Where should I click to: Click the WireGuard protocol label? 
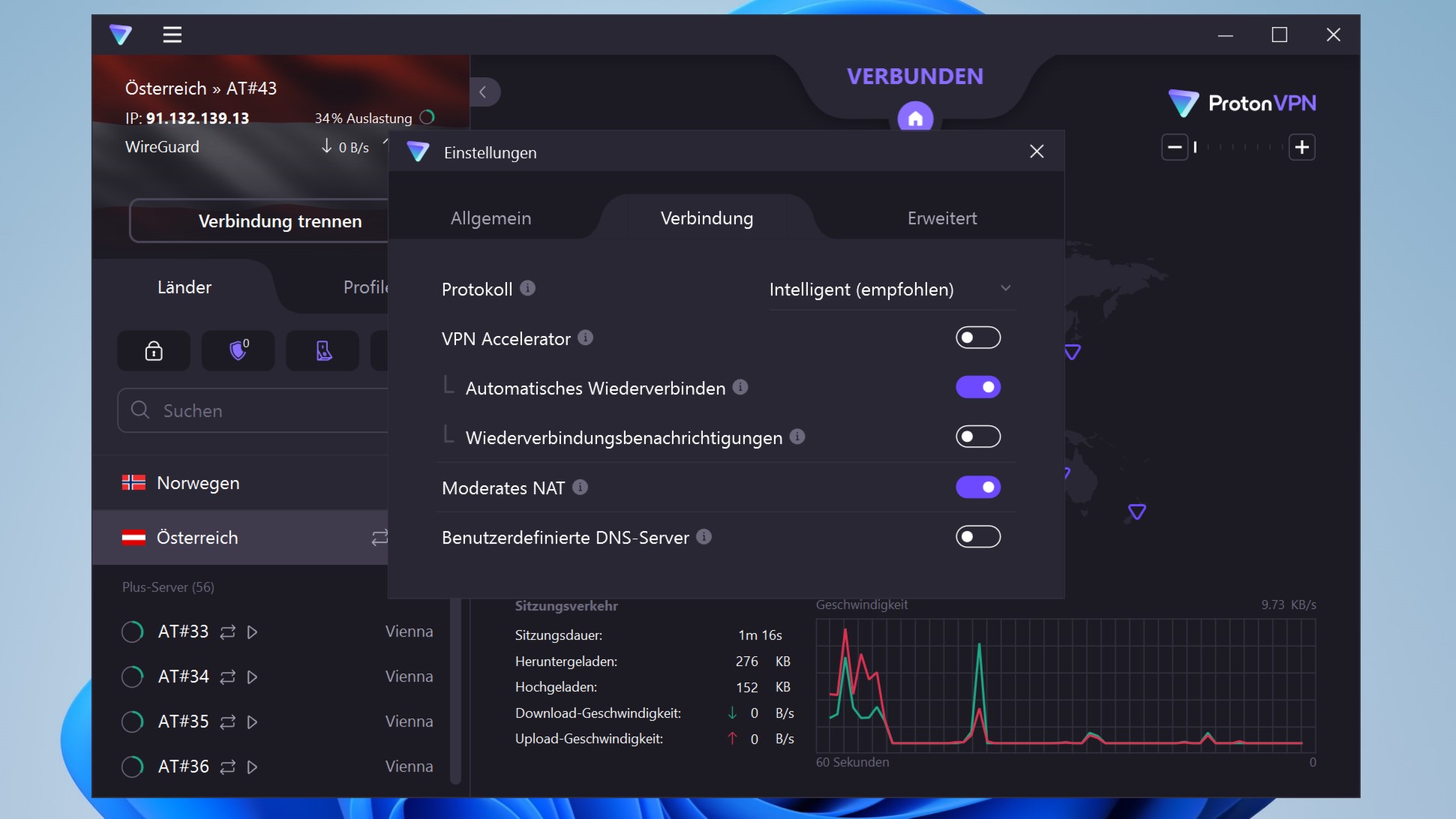(162, 147)
